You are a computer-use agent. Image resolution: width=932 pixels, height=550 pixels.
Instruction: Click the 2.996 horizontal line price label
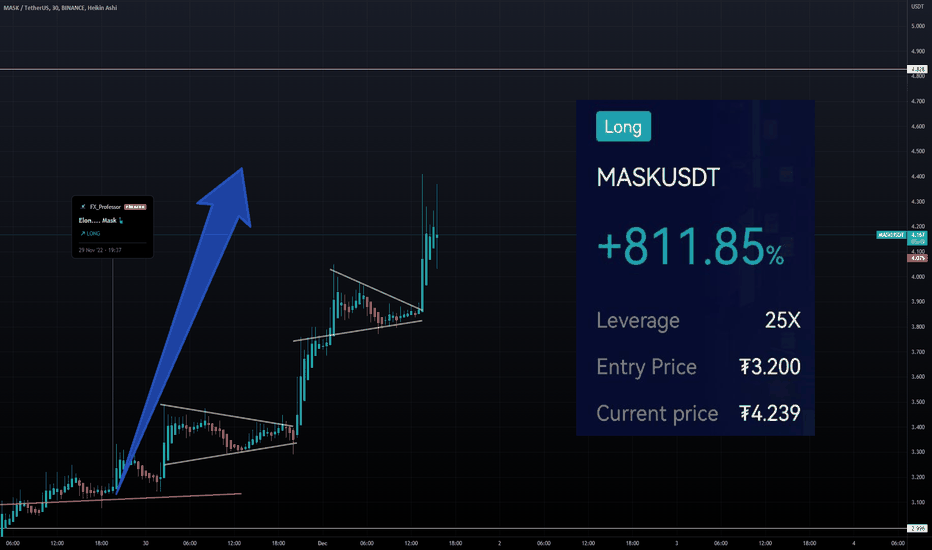(x=917, y=529)
